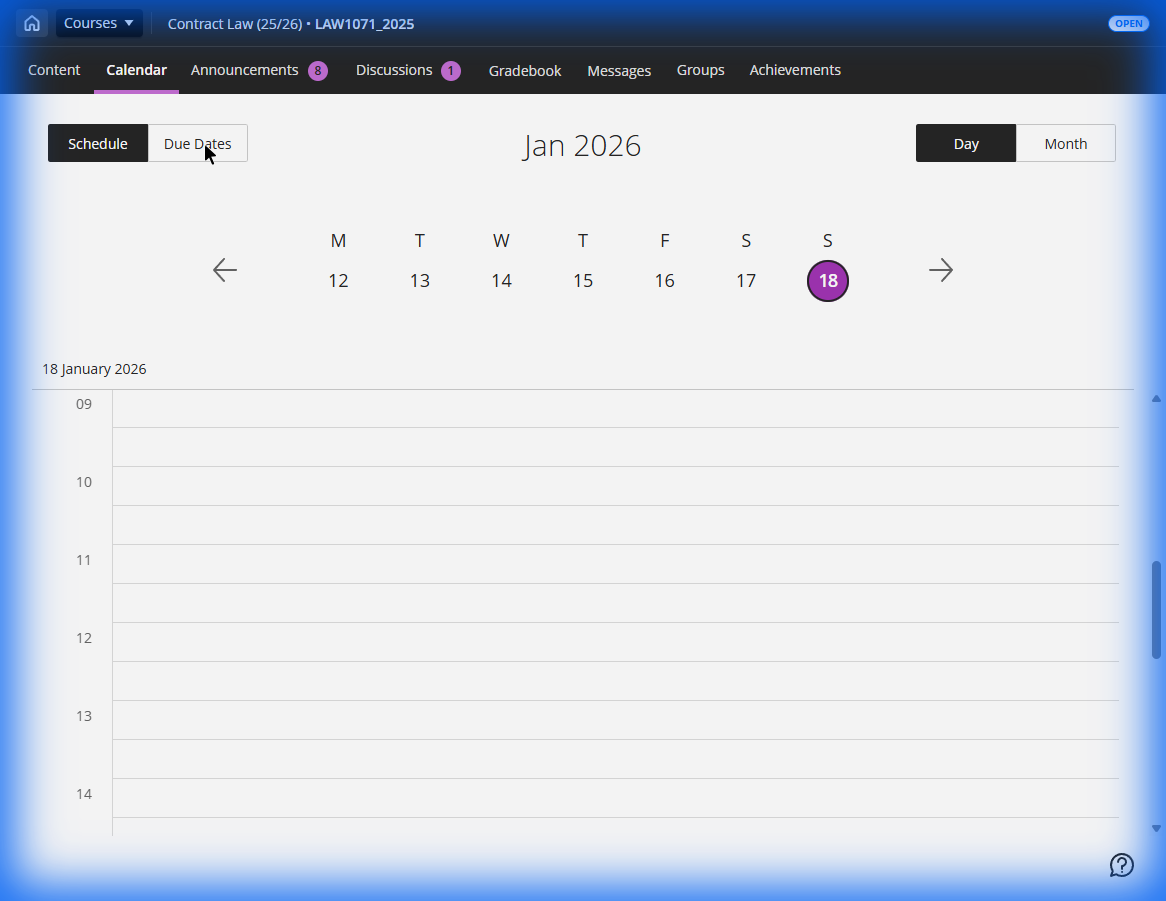Select the highlighted date 18

(827, 281)
